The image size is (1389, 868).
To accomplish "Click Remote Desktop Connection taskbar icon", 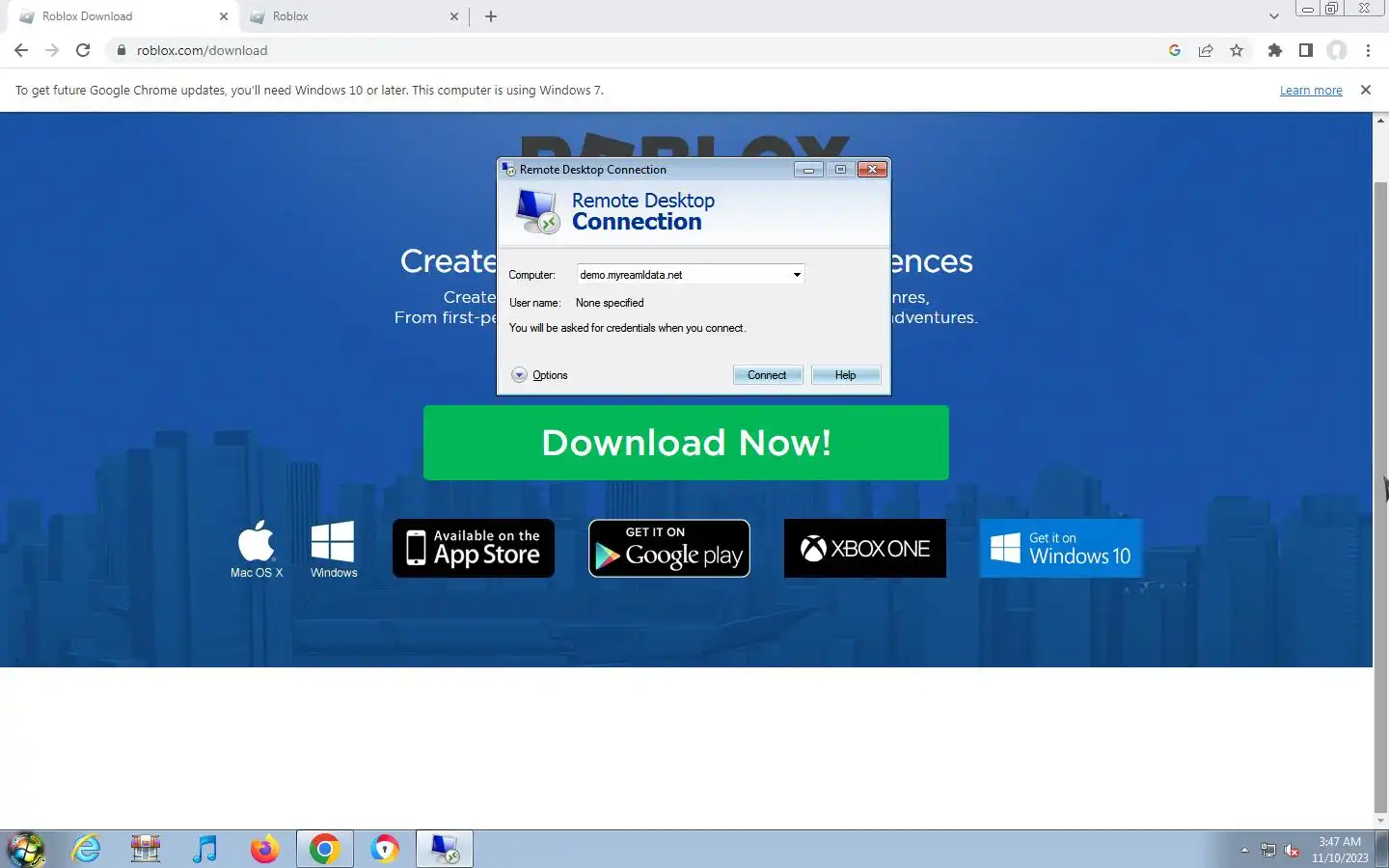I will pos(445,849).
